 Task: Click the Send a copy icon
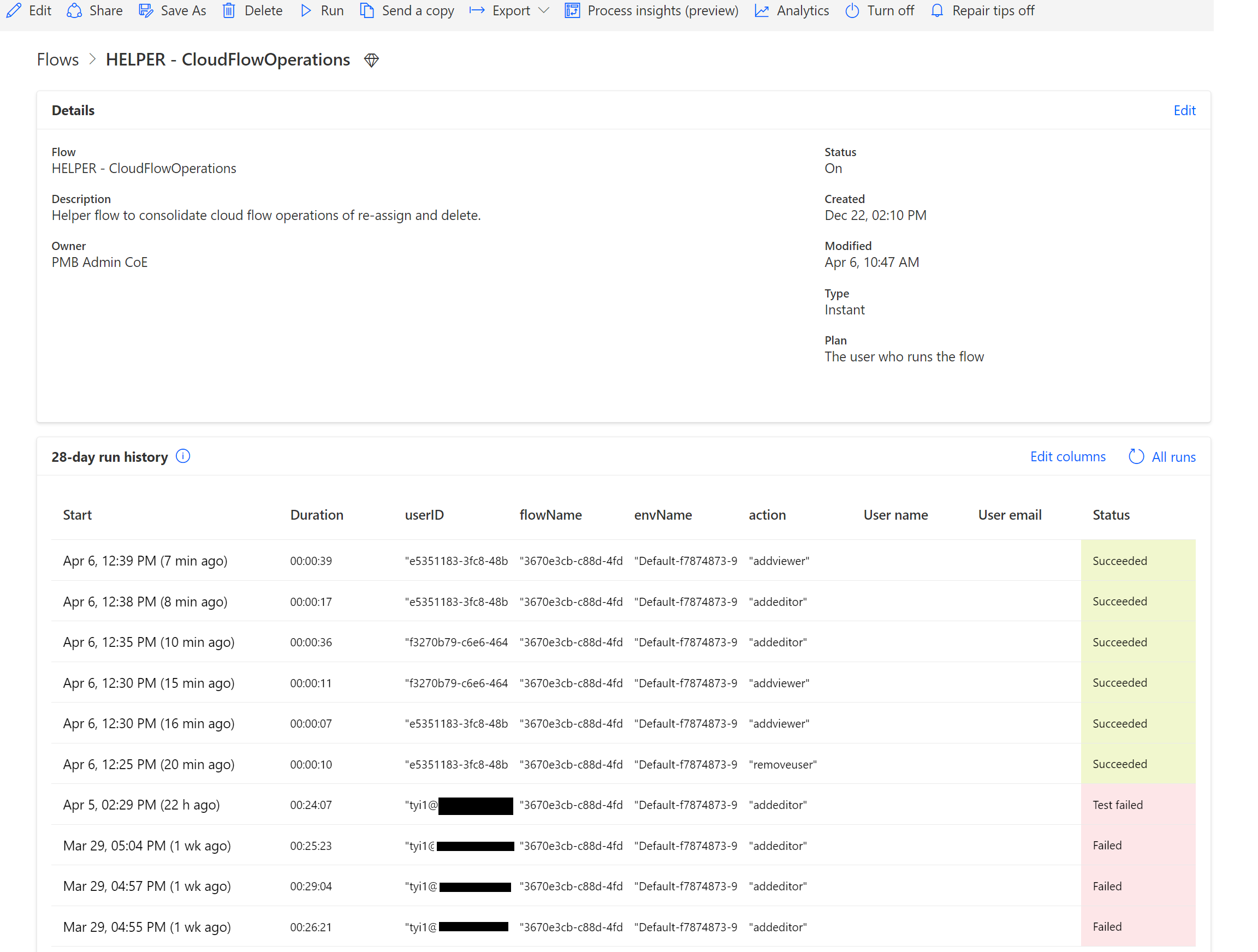[x=367, y=10]
